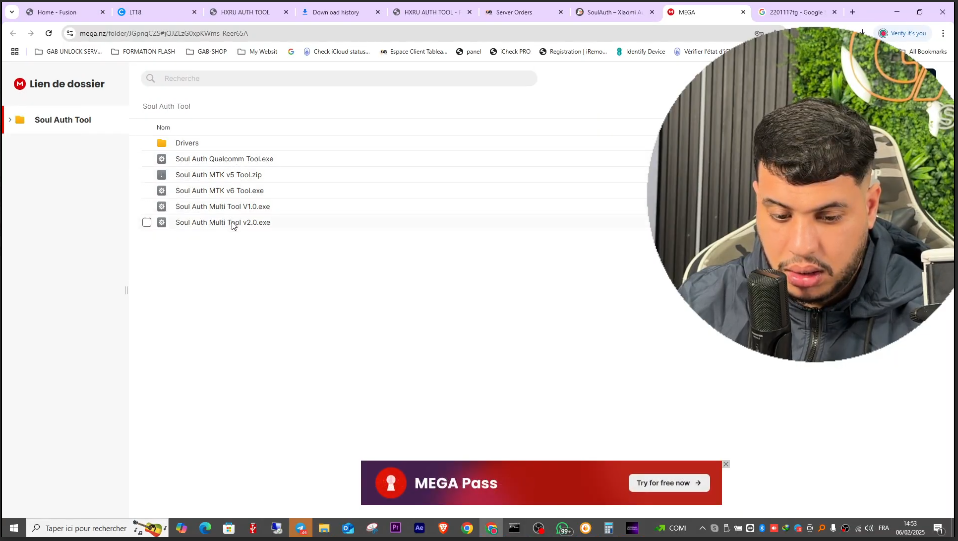Viewport: 958px width, 541px height.
Task: Open Telegram from the taskbar
Action: tap(301, 528)
